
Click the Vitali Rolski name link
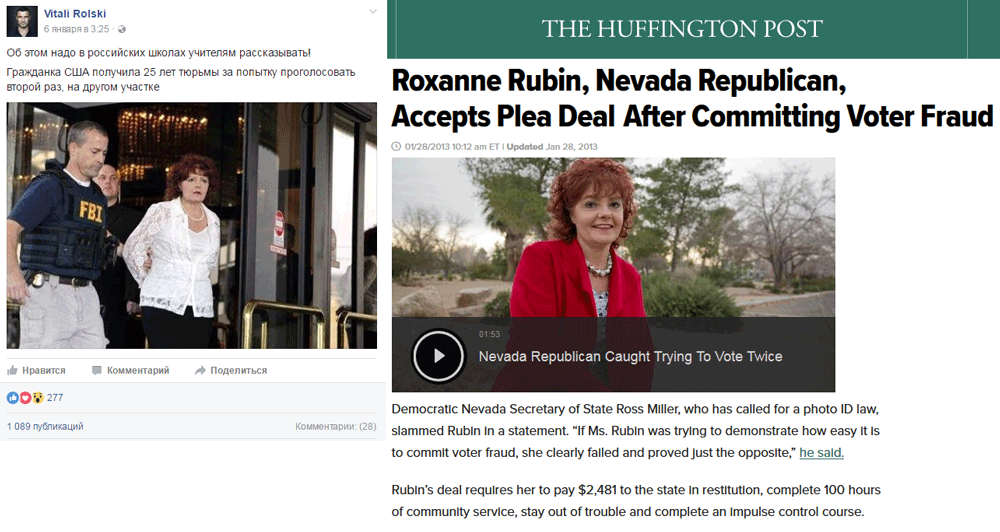[x=75, y=13]
